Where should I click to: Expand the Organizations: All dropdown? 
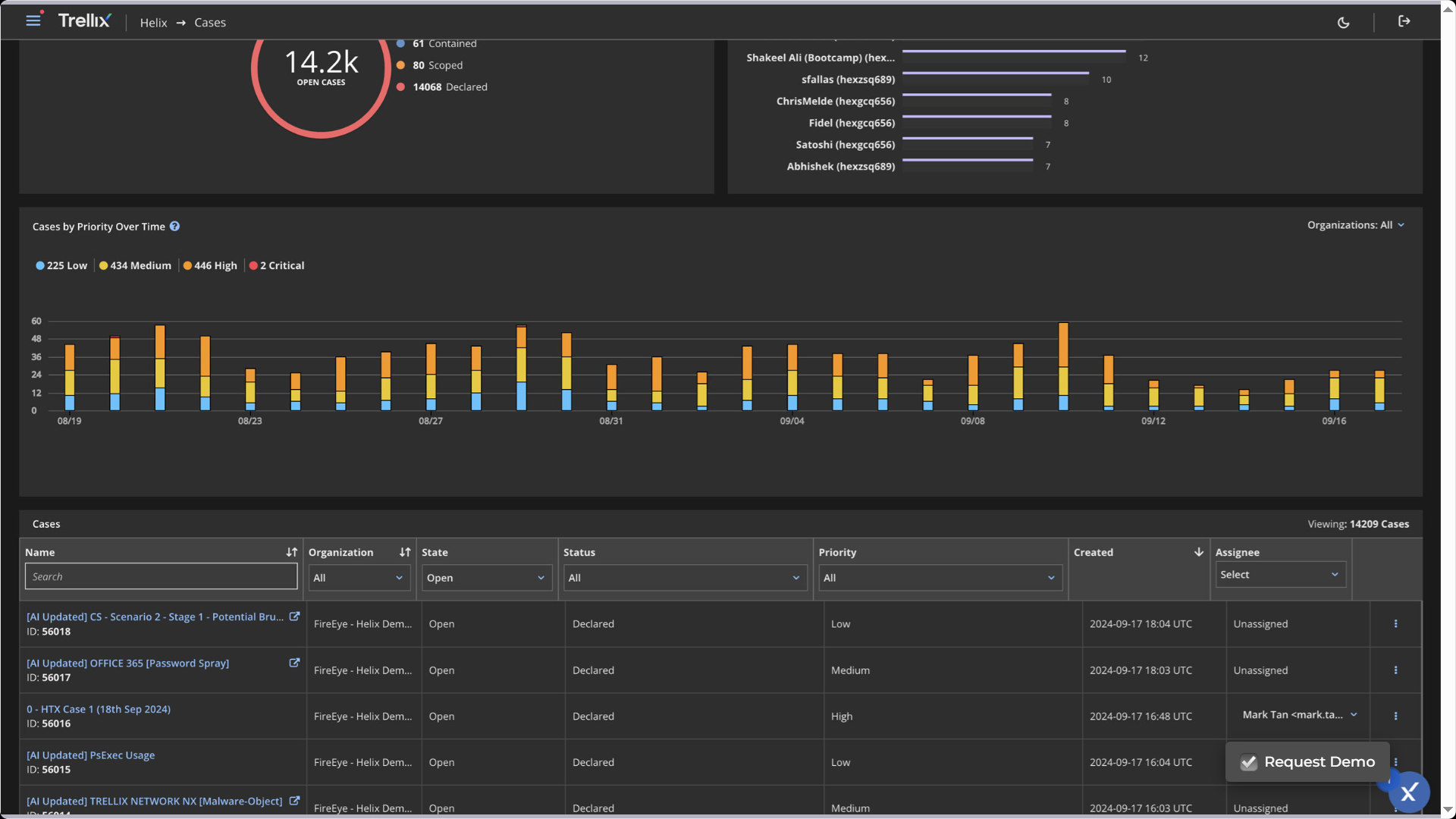[1356, 225]
